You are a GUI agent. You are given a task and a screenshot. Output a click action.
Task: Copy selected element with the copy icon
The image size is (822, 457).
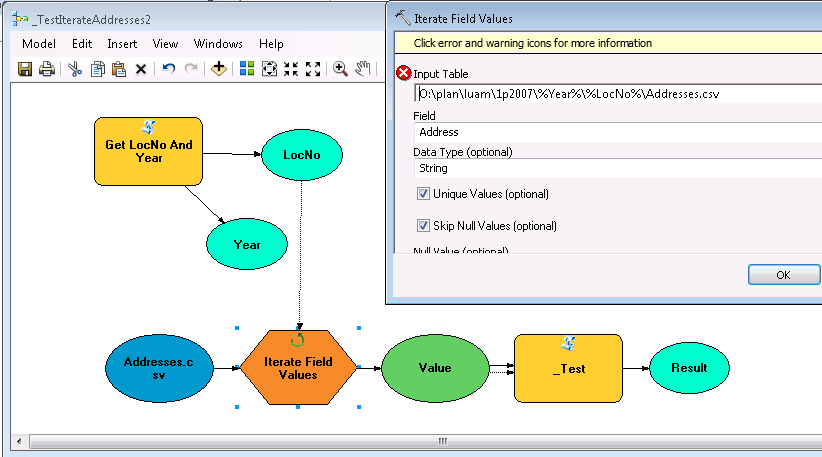pyautogui.click(x=98, y=69)
